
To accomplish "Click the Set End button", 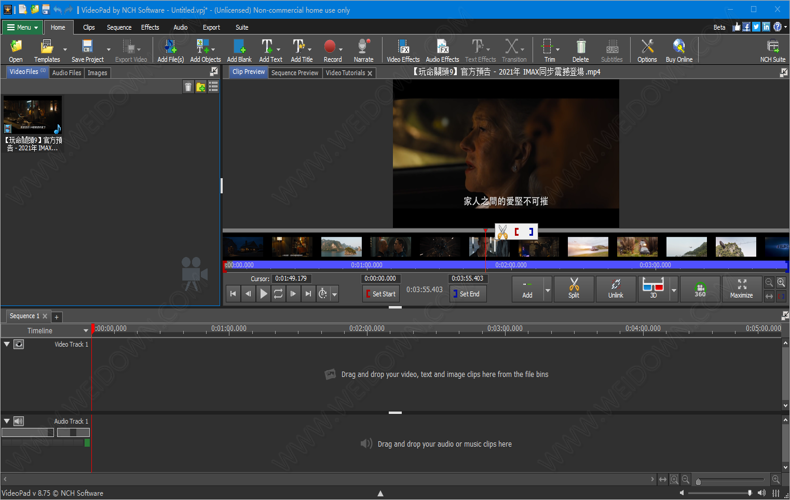I will pos(468,294).
